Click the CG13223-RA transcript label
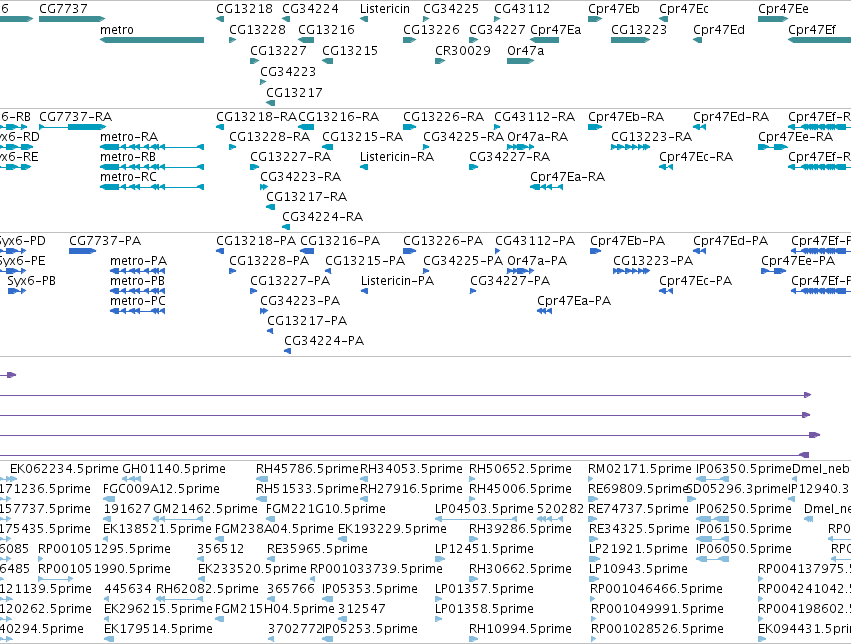The width and height of the screenshot is (851, 644). click(652, 137)
